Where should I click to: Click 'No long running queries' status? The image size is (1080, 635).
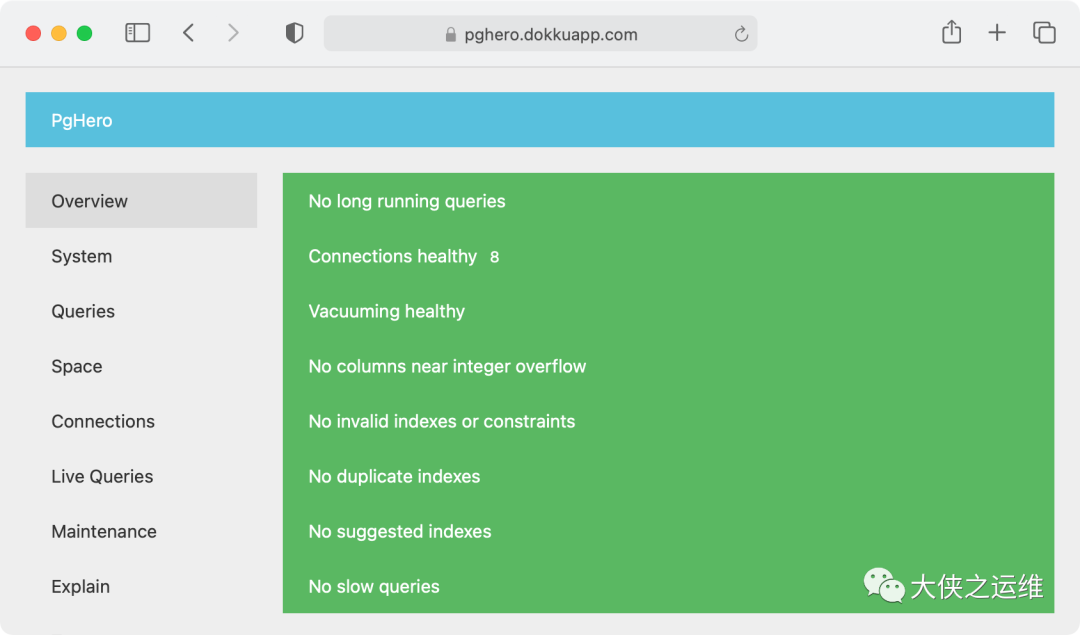pyautogui.click(x=406, y=201)
